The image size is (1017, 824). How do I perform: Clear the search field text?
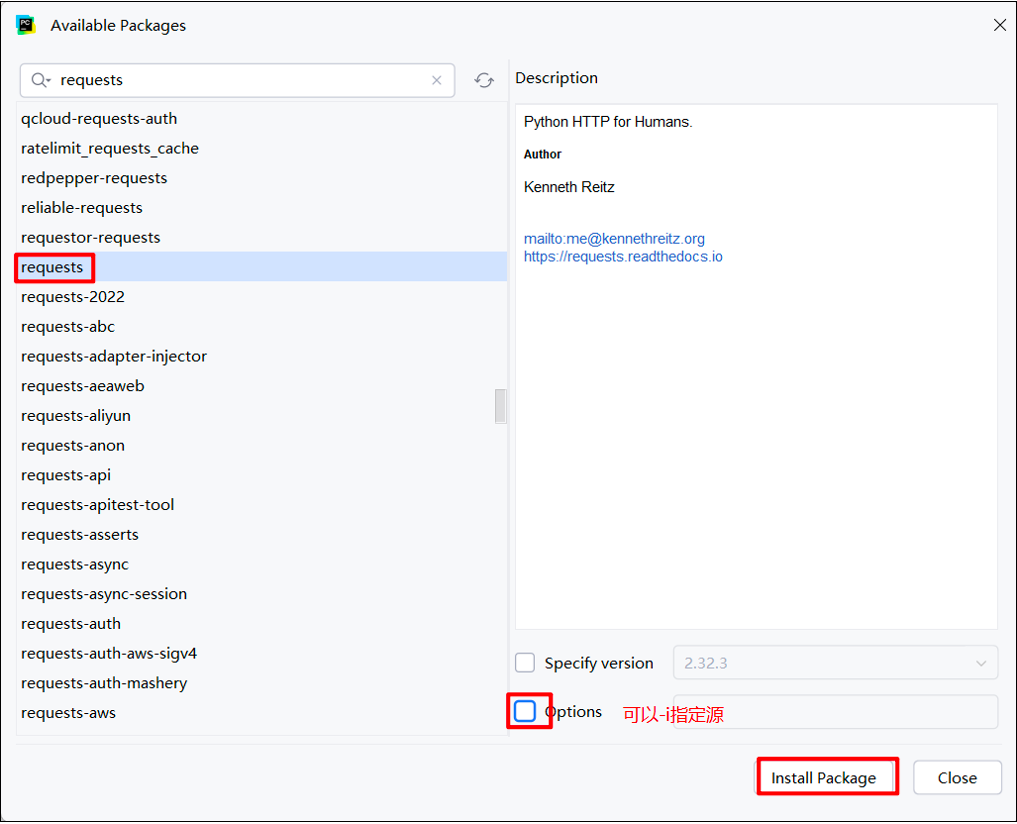pos(436,81)
